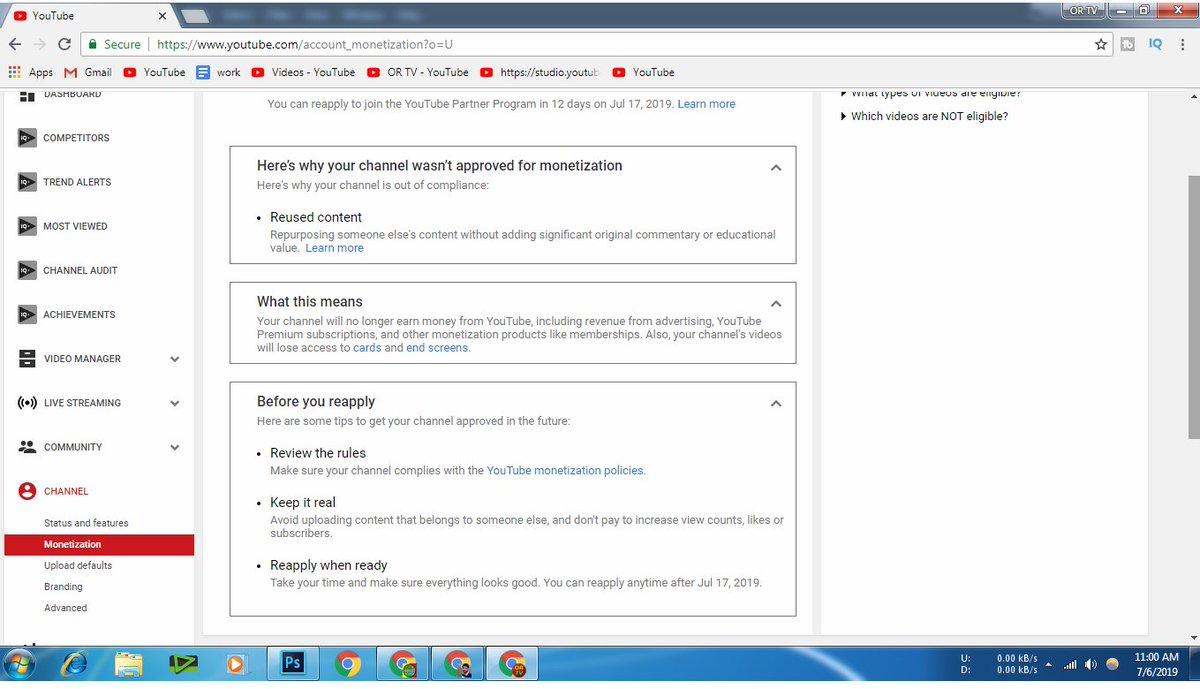1200x689 pixels.
Task: Open the Advanced channel settings
Action: coord(65,608)
